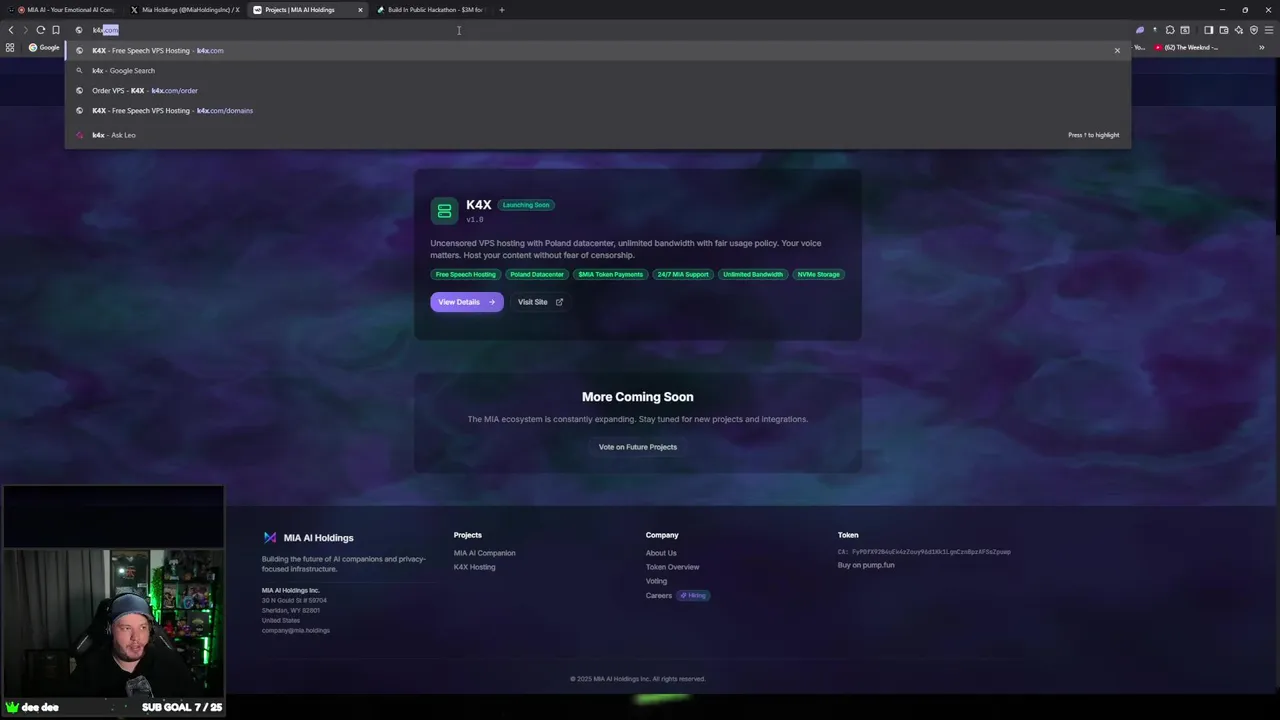
Task: Open K4X Visit Site external link
Action: [540, 302]
